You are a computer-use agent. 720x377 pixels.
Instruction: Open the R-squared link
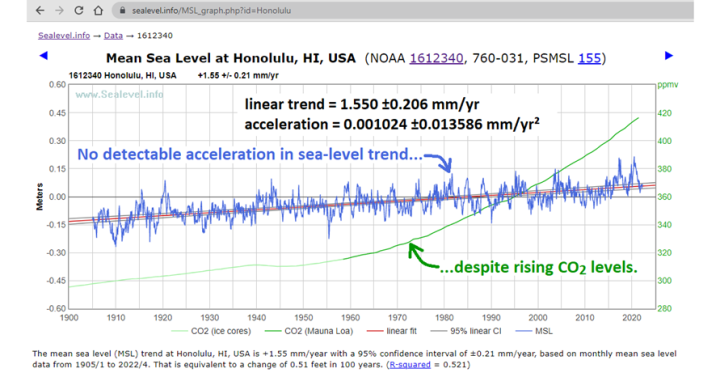[410, 365]
